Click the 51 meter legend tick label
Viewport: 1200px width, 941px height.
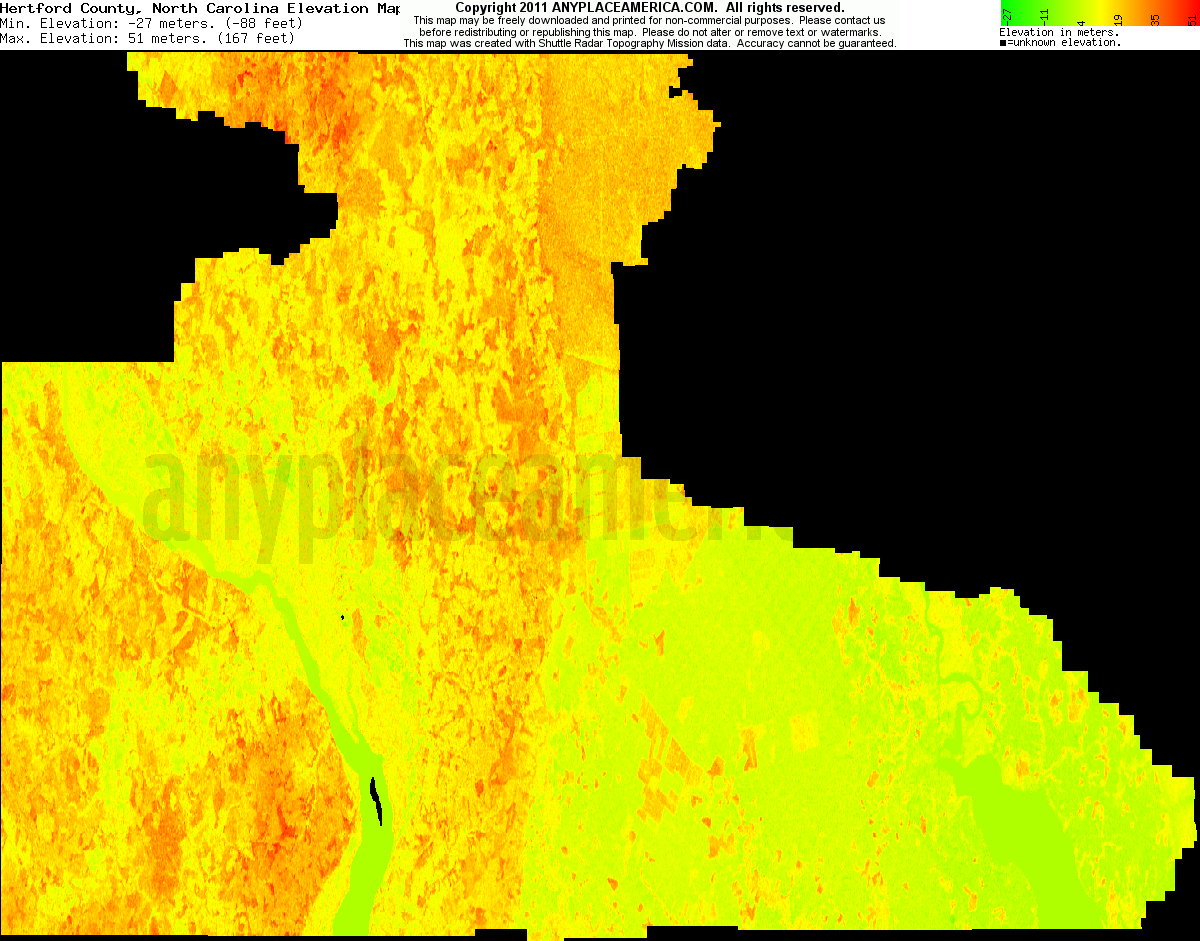1192,18
